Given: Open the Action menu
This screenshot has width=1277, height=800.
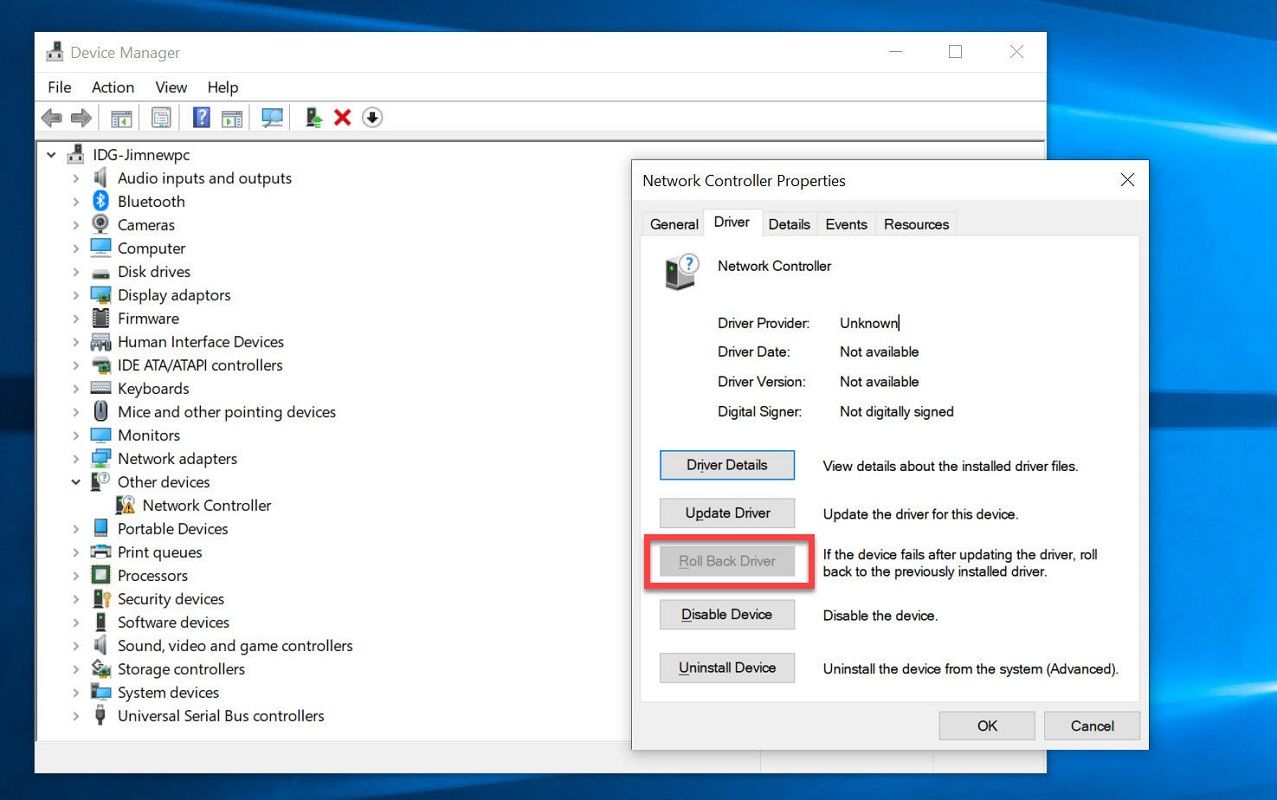Looking at the screenshot, I should point(113,88).
